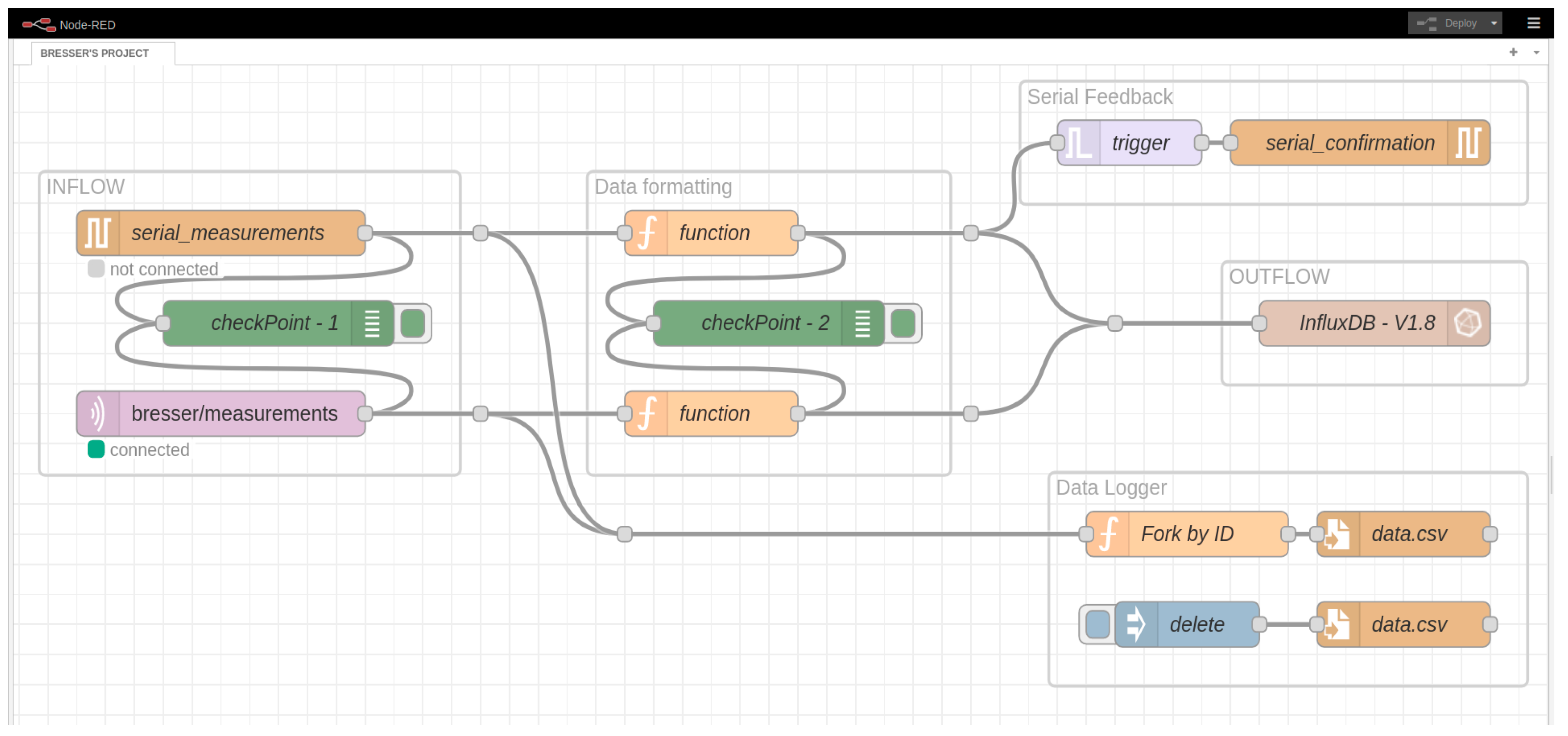Click the trigger node pulse icon
Viewport: 1568px width, 736px height.
(x=1078, y=143)
